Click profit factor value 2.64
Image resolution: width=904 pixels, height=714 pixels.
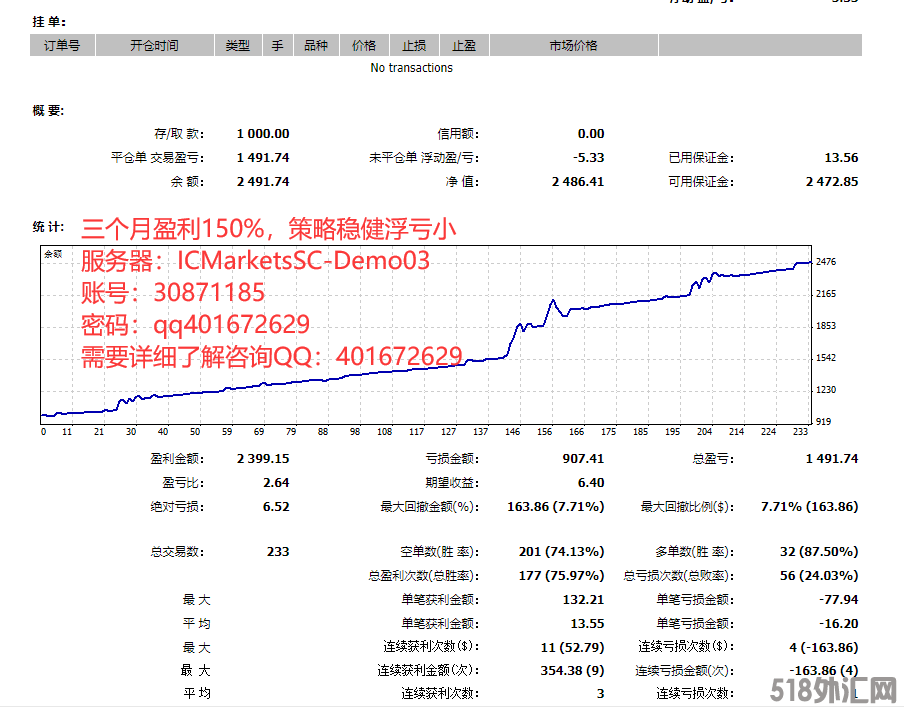[x=276, y=483]
